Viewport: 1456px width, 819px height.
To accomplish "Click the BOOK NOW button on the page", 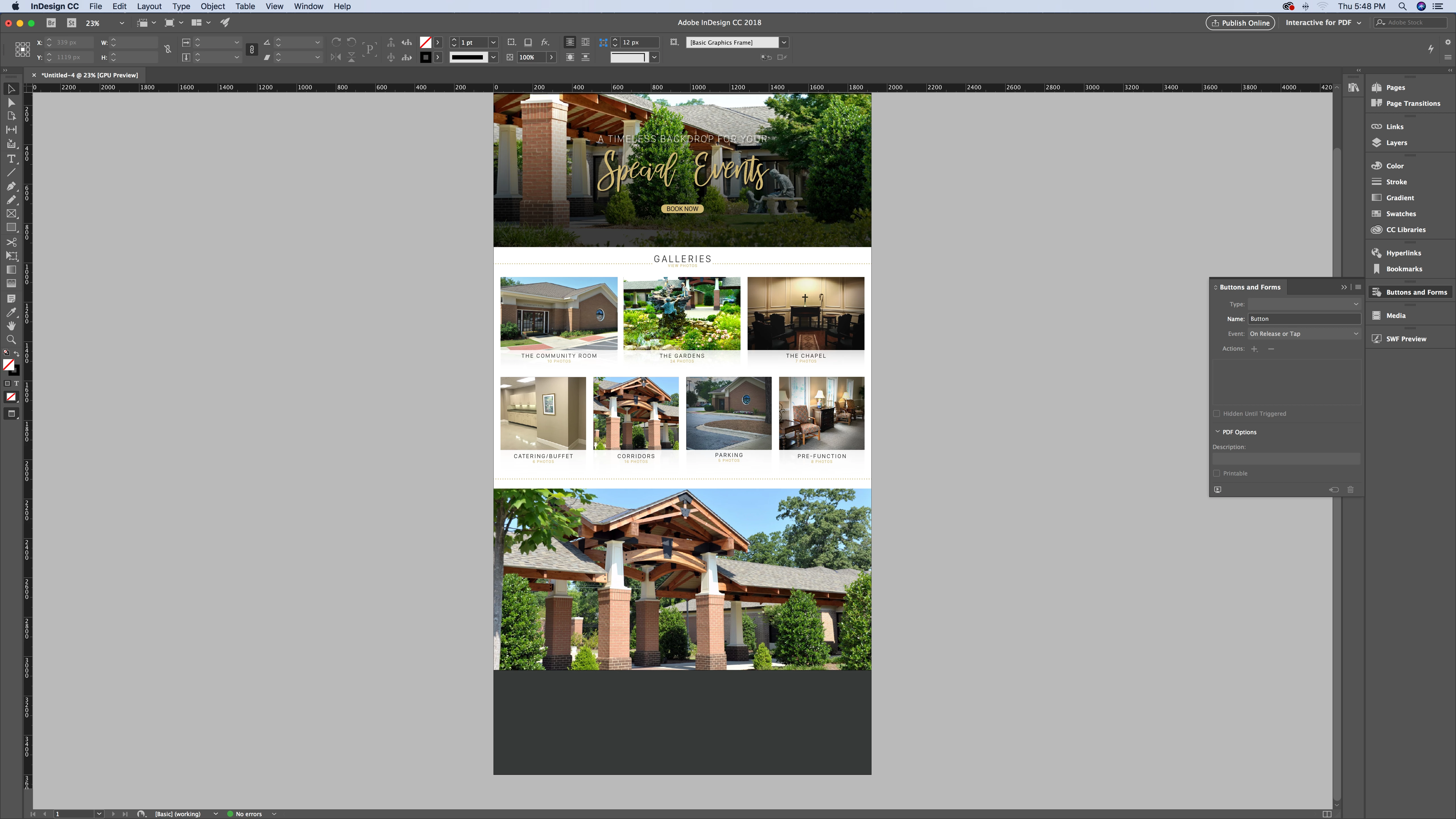I will point(682,208).
